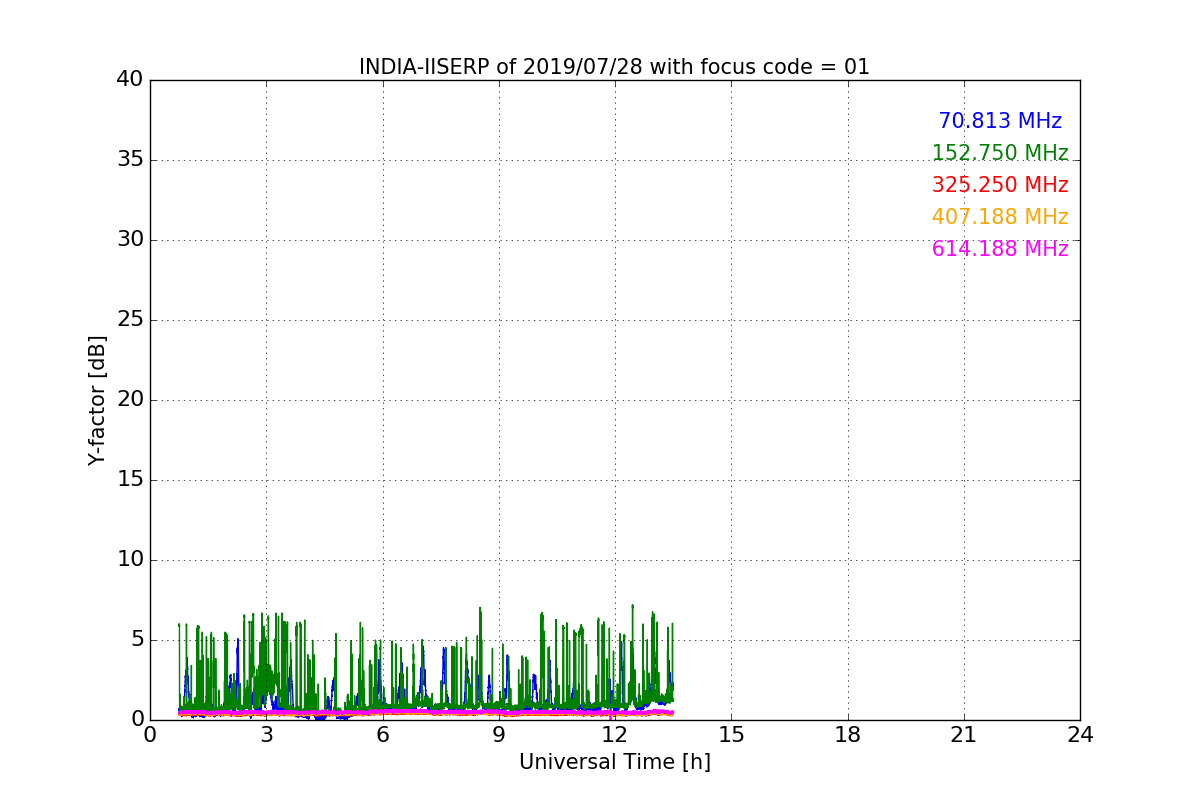Click the y-axis tick label 30
The image size is (1200, 800).
pos(129,240)
